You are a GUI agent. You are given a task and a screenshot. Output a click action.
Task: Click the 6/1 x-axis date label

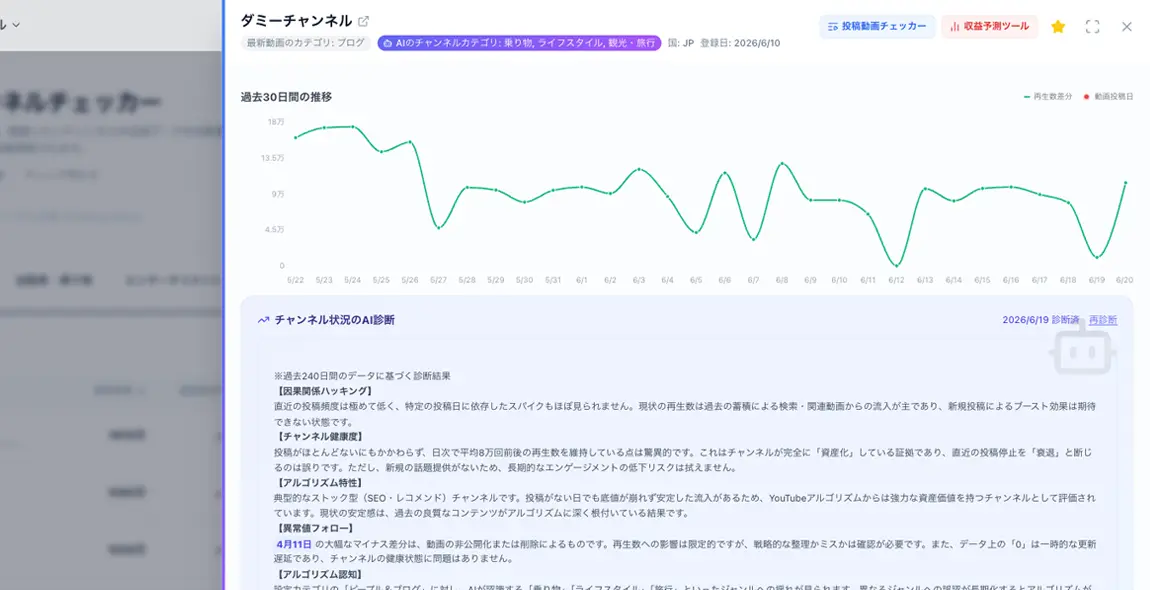(582, 280)
